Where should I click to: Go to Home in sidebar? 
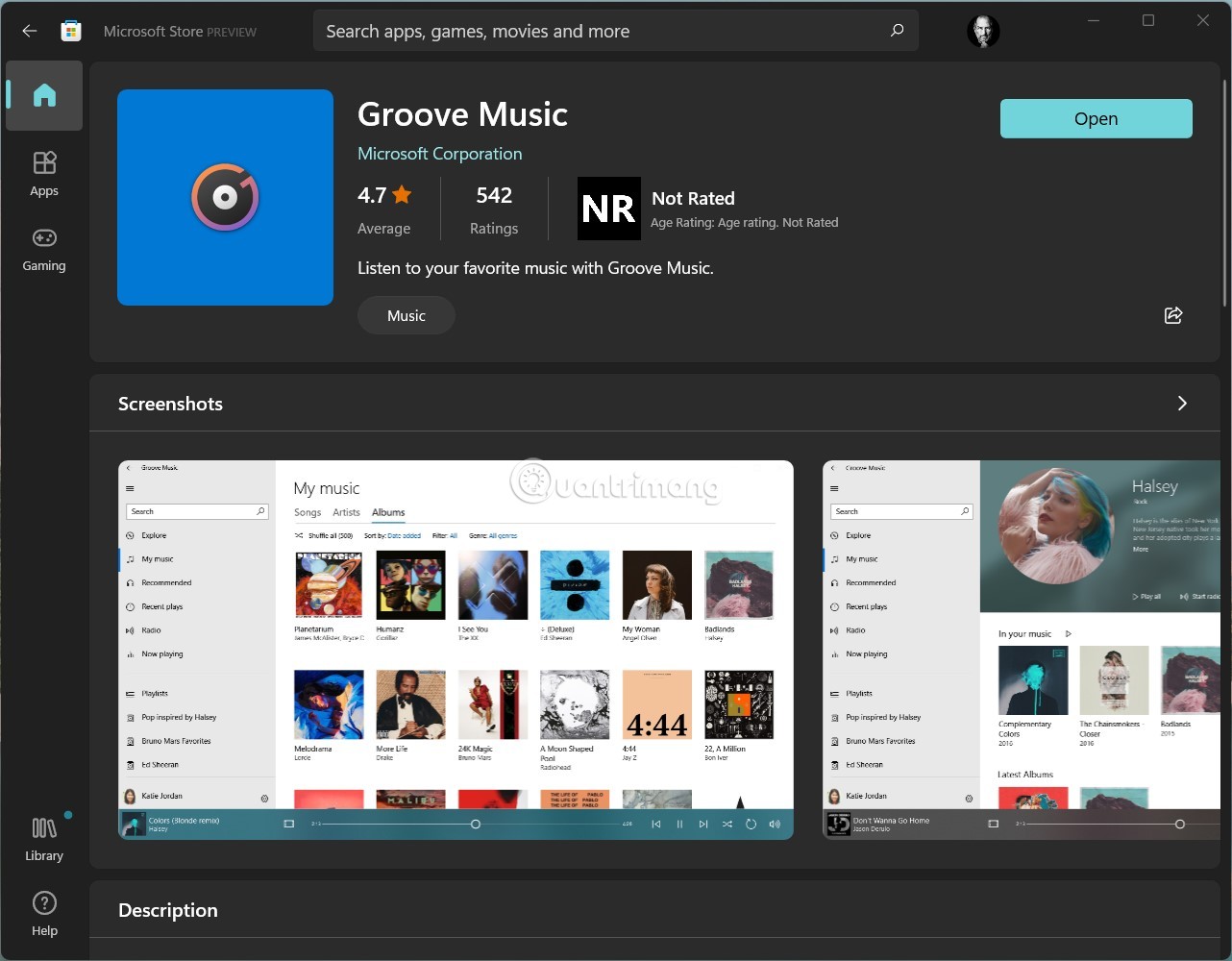[44, 95]
